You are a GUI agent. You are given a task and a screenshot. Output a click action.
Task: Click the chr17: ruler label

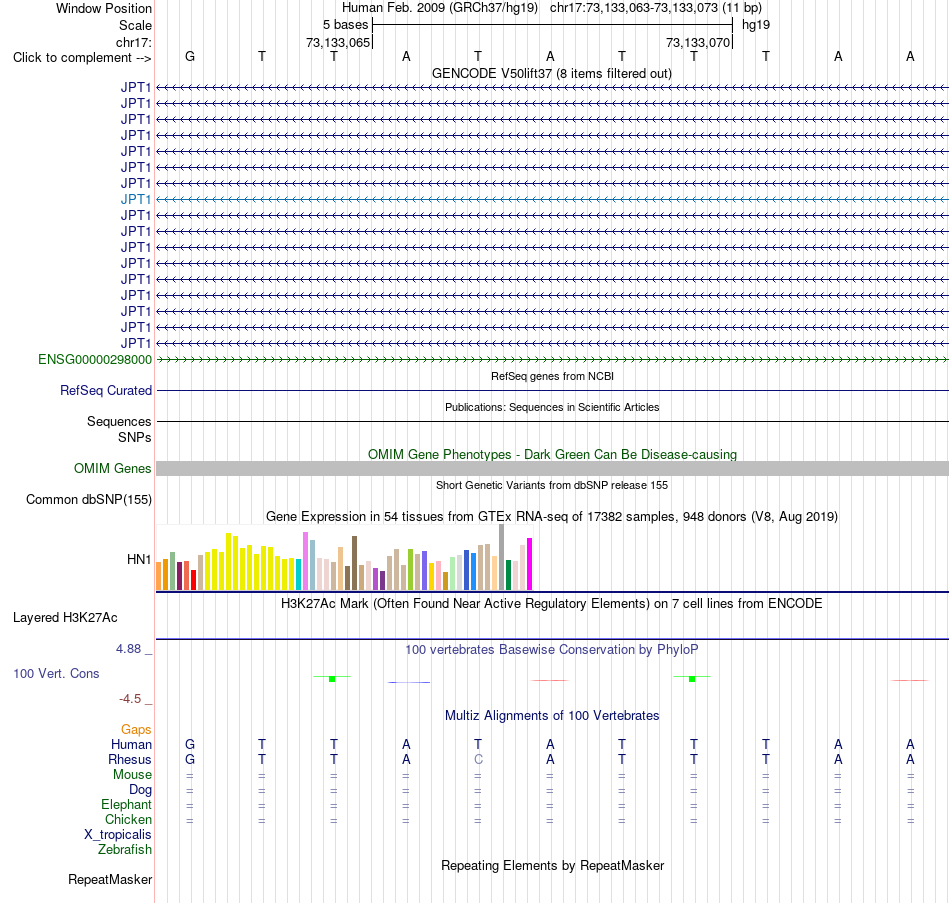click(x=133, y=42)
